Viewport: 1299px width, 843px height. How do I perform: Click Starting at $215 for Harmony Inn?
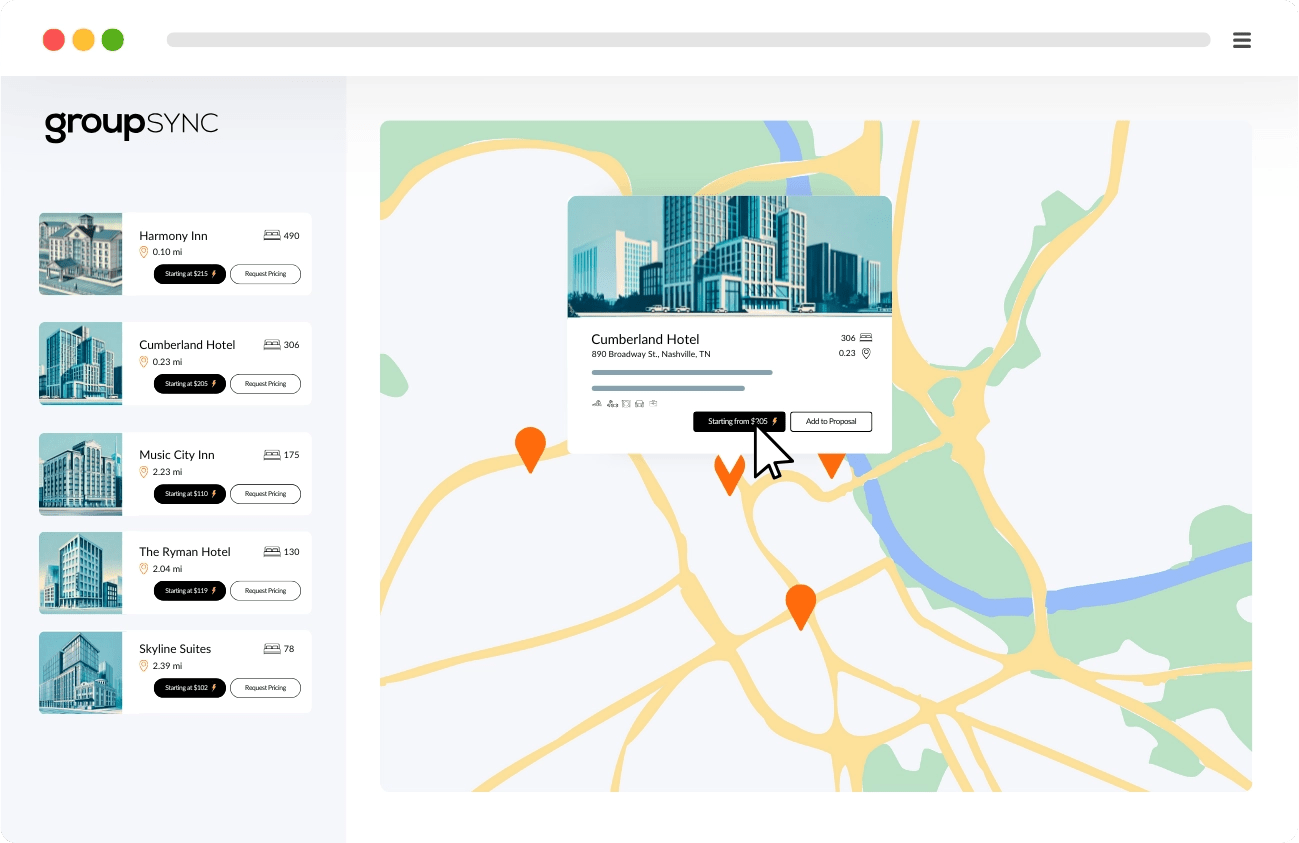[x=190, y=274]
